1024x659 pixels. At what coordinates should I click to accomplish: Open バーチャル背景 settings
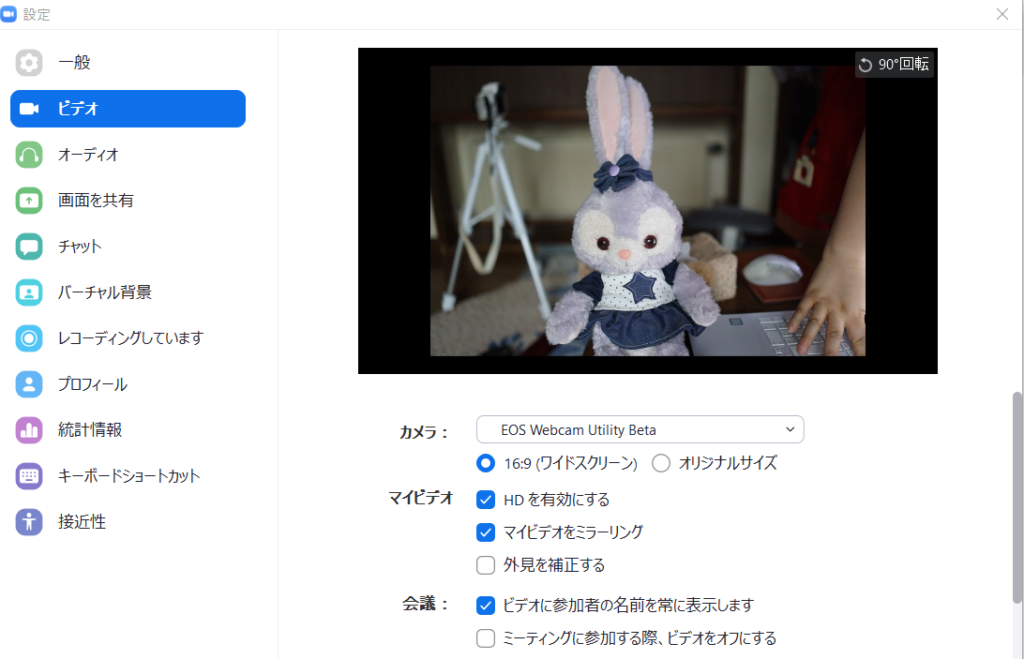click(x=128, y=293)
